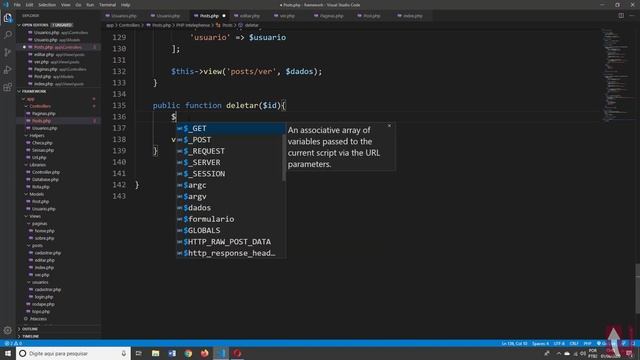Choose $http_response_header from the suggestion list
Image resolution: width=640 pixels, height=360 pixels.
coord(231,253)
